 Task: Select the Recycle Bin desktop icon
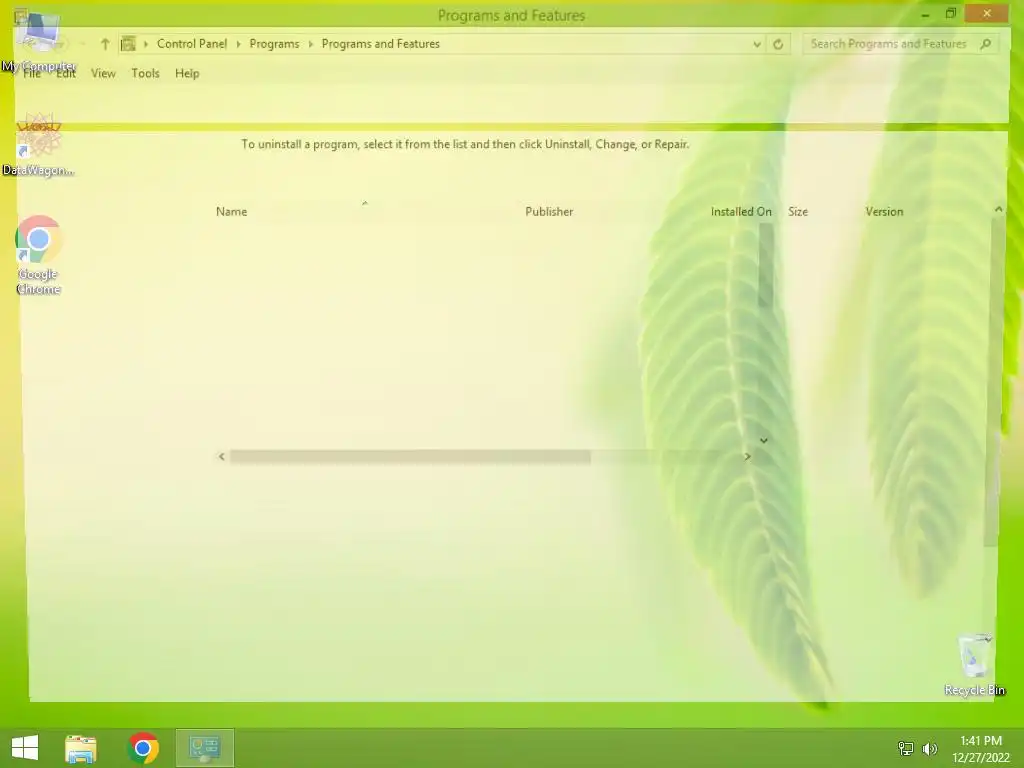pos(974,665)
